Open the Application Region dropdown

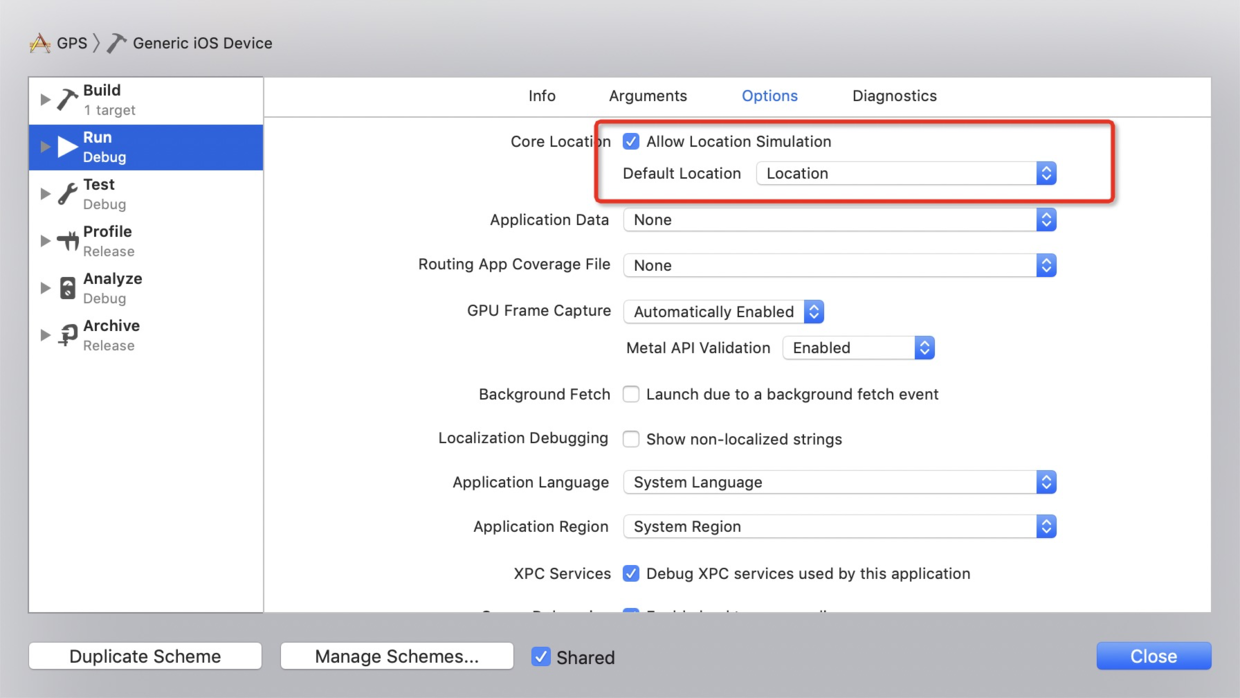(x=840, y=526)
